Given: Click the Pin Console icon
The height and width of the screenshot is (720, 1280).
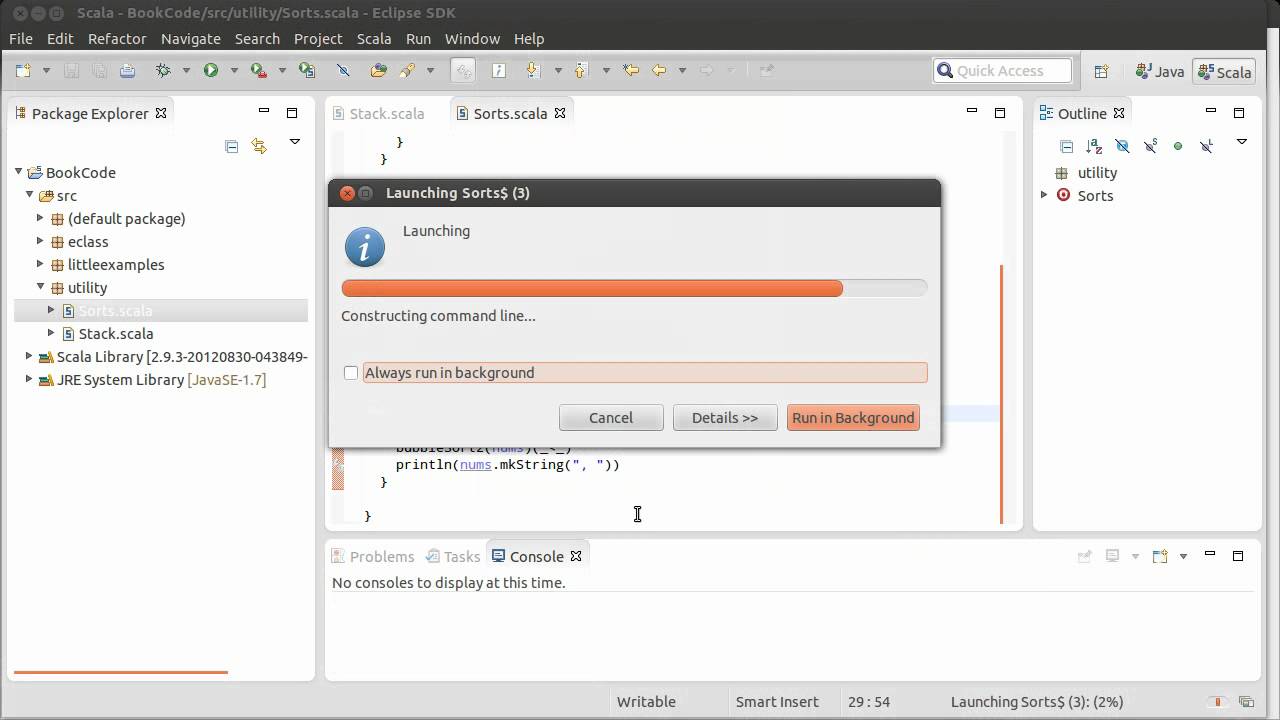Looking at the screenshot, I should click(1084, 556).
